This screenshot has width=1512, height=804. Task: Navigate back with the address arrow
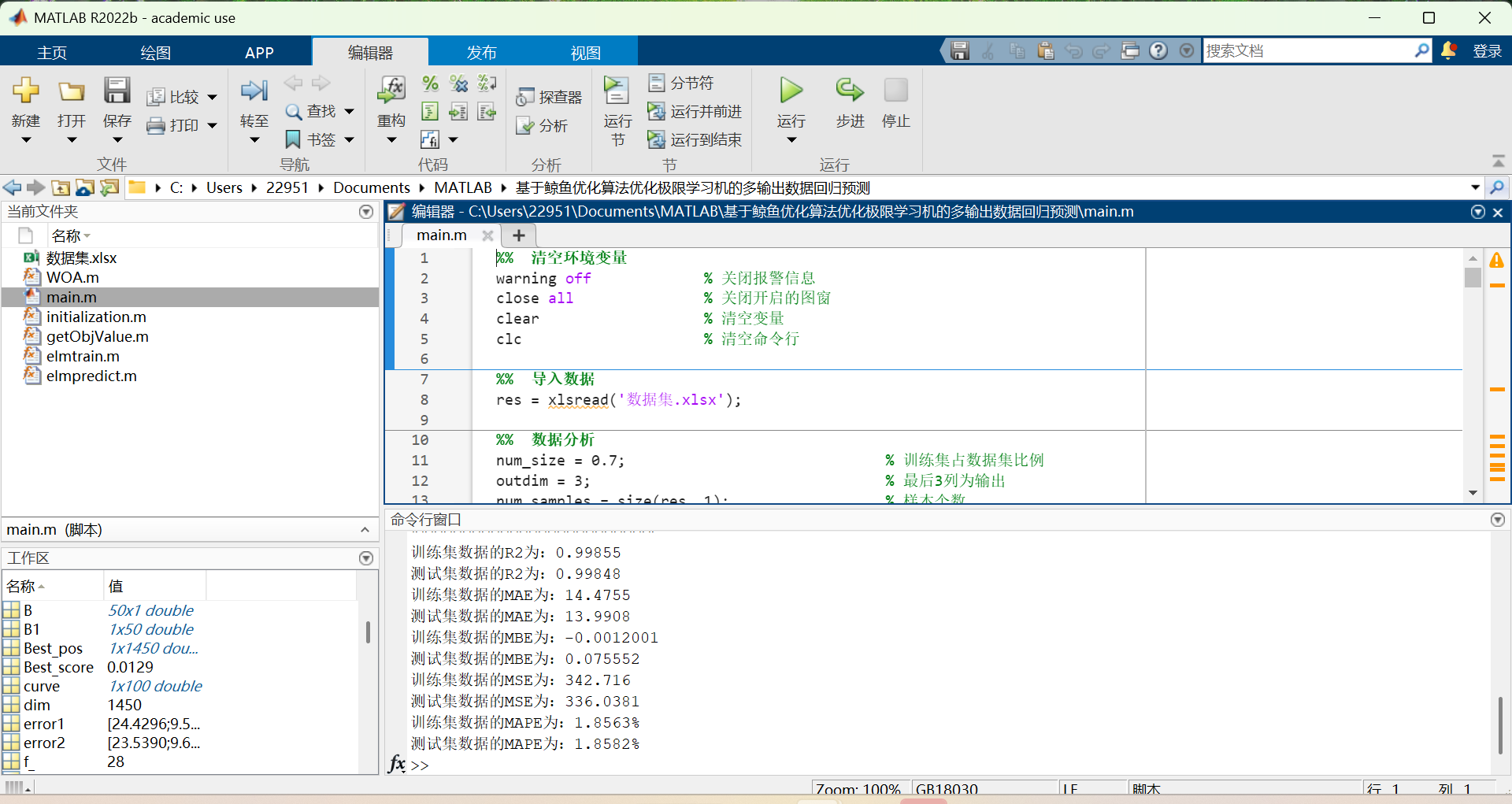pos(12,187)
